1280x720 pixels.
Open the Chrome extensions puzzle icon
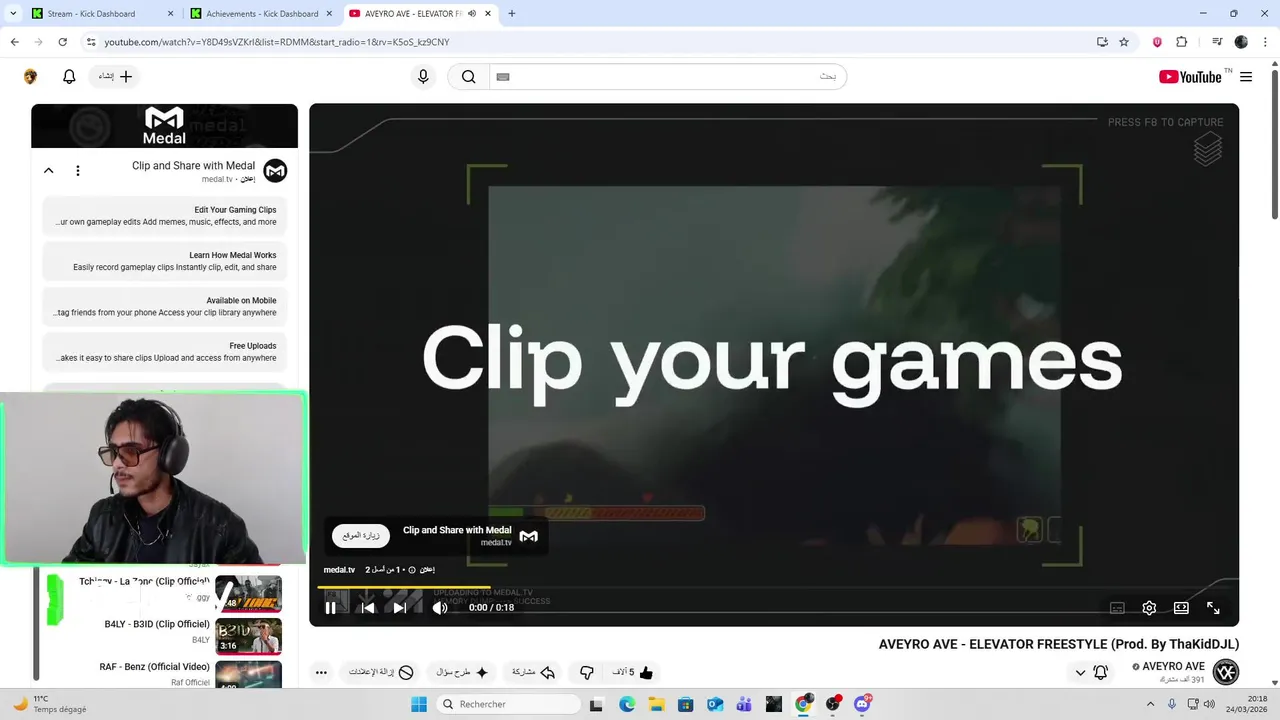(x=1181, y=42)
